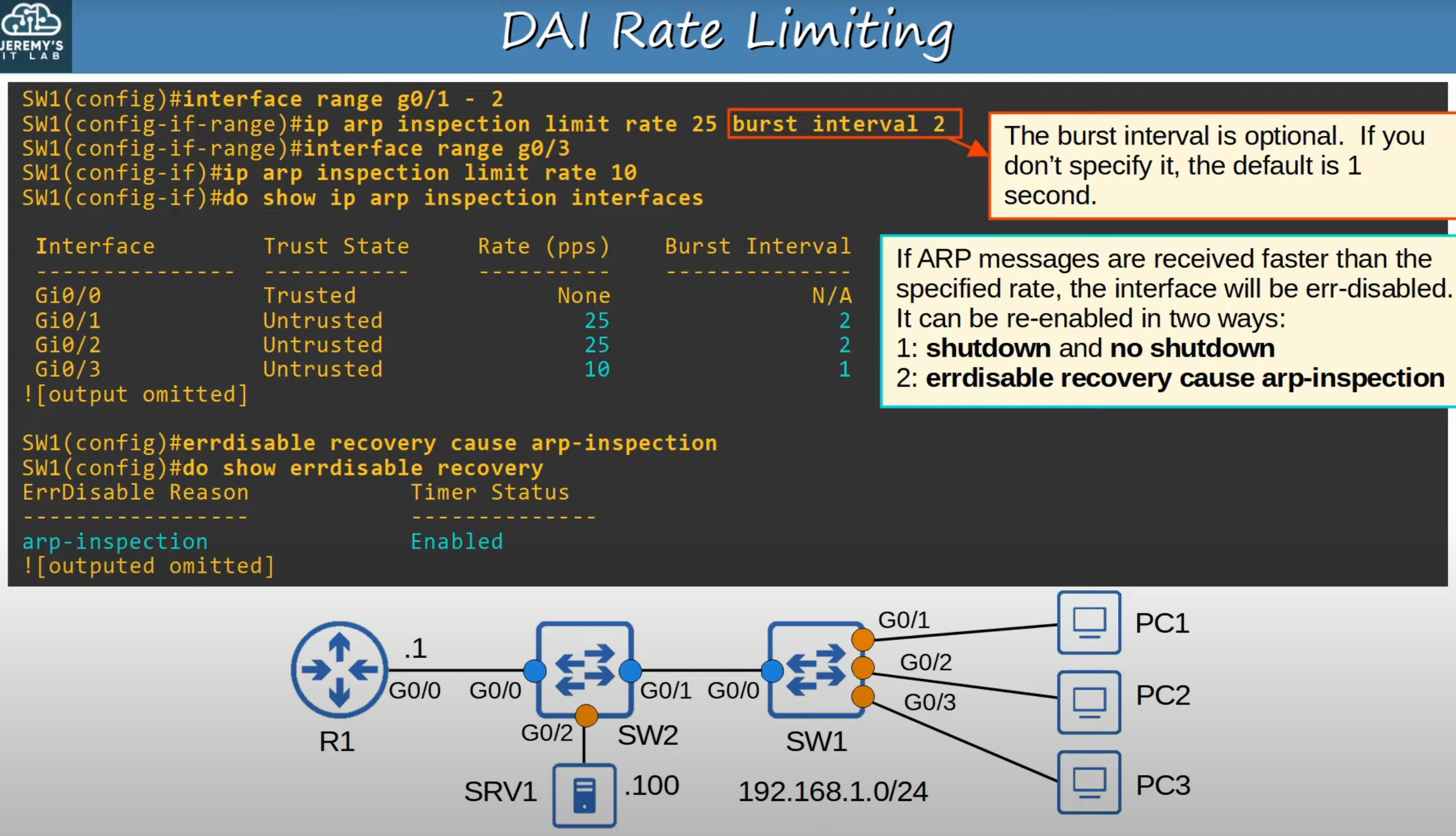Screen dimensions: 1456x836
Task: Click the Rate (pps) column header
Action: pyautogui.click(x=543, y=246)
